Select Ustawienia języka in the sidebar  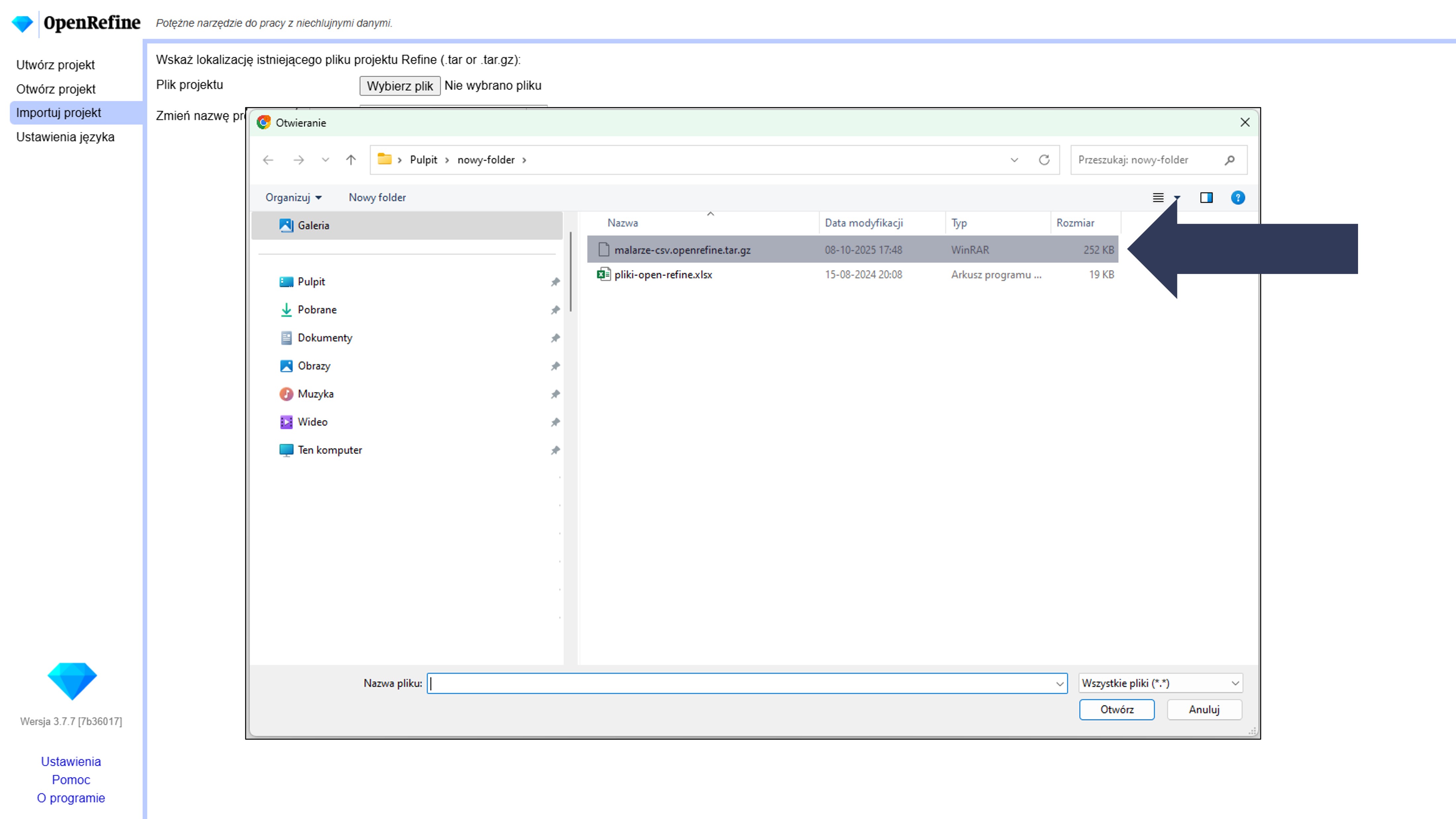click(x=65, y=137)
